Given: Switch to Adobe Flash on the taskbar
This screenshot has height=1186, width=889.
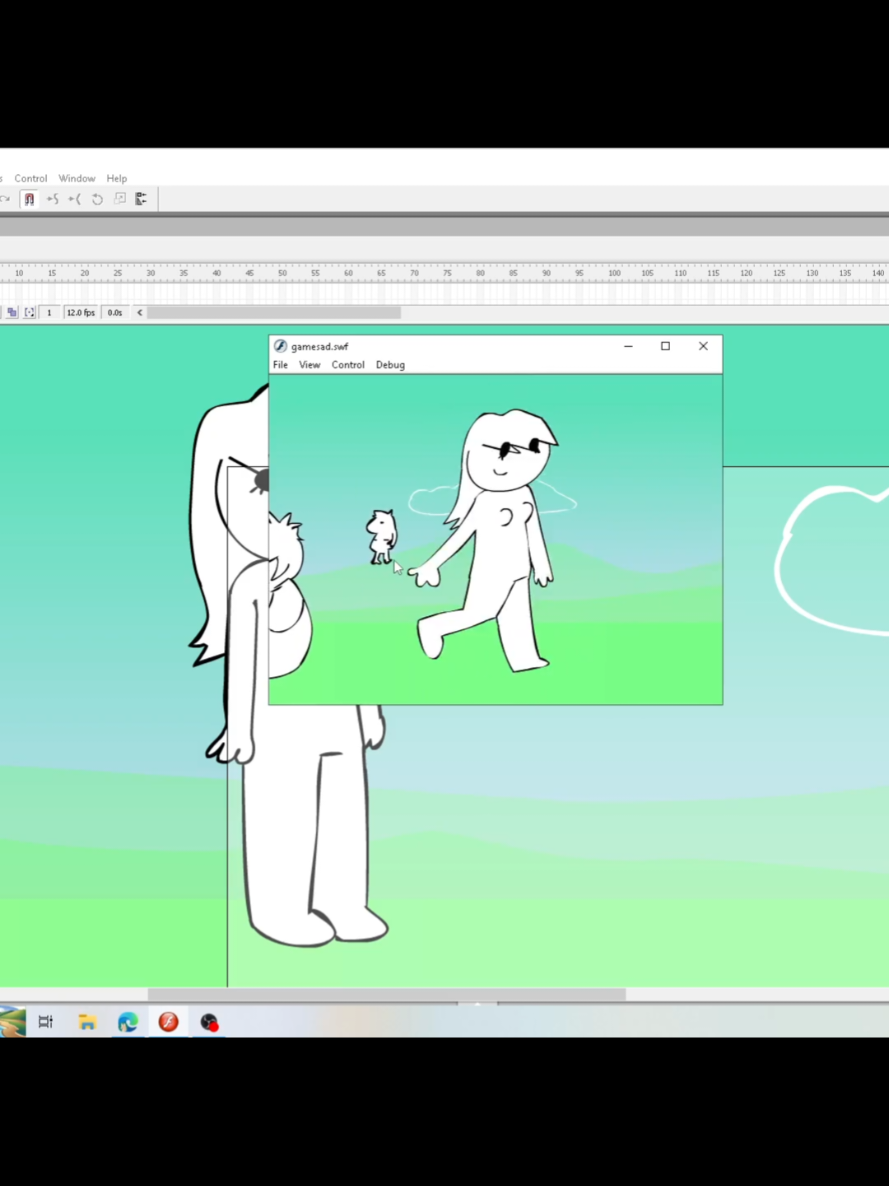Looking at the screenshot, I should click(168, 1023).
